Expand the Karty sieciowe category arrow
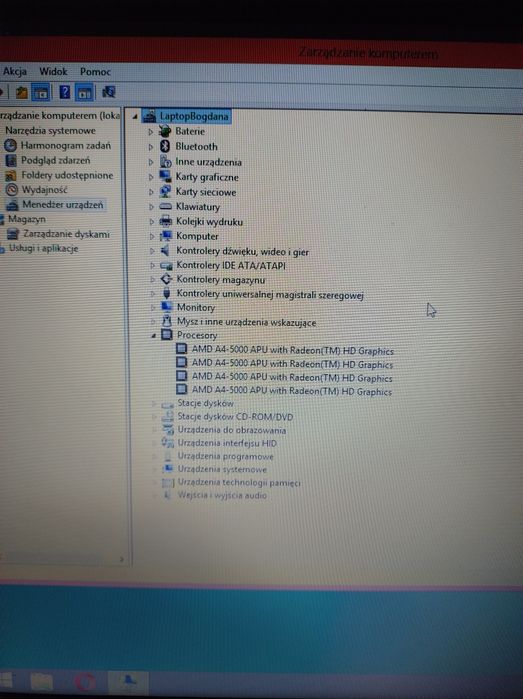The width and height of the screenshot is (523, 699). pos(151,192)
